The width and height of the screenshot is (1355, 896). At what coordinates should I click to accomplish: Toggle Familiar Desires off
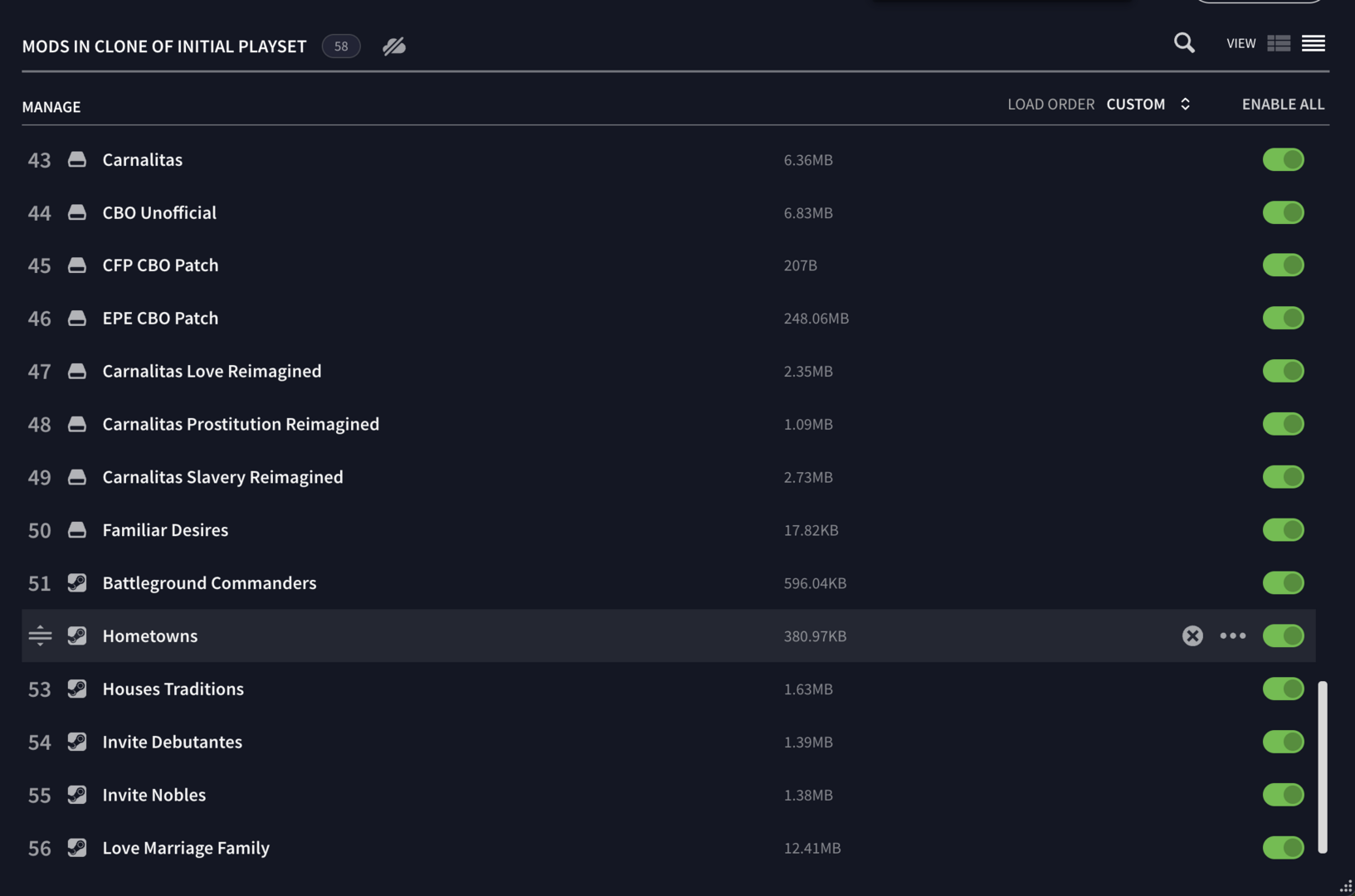coord(1284,530)
